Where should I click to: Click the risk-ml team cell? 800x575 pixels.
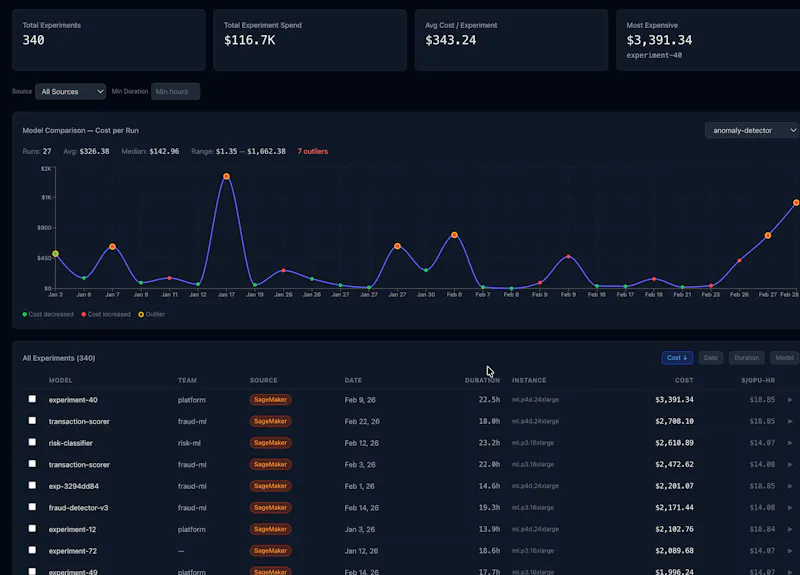[x=189, y=443]
